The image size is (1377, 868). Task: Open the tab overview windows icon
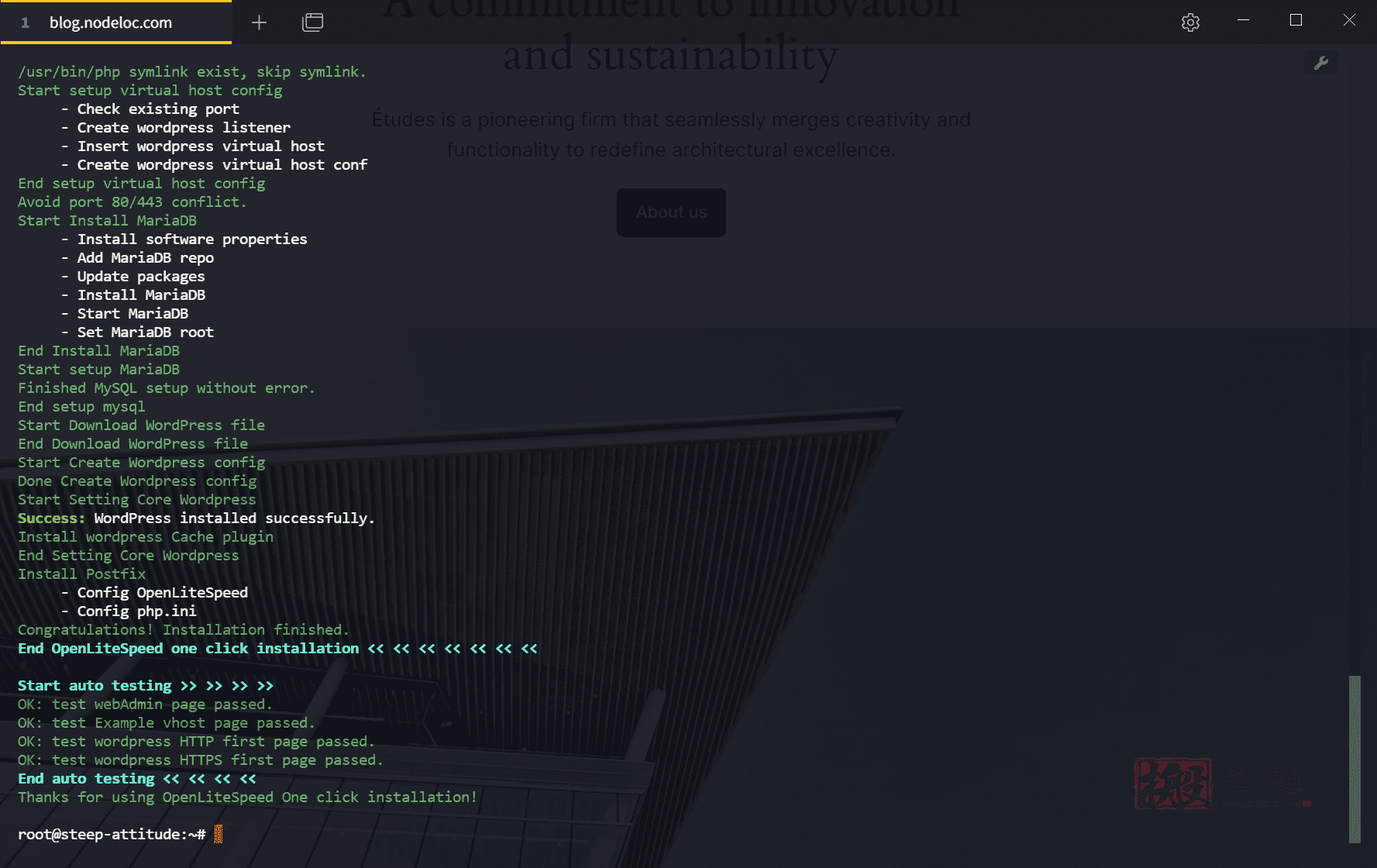point(312,22)
